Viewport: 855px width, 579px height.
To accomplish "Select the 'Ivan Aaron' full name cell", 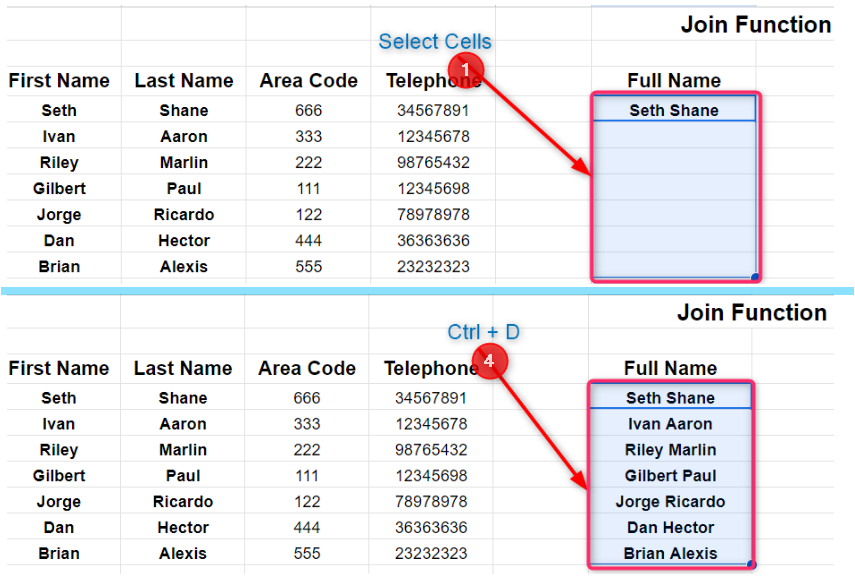I will [x=670, y=424].
